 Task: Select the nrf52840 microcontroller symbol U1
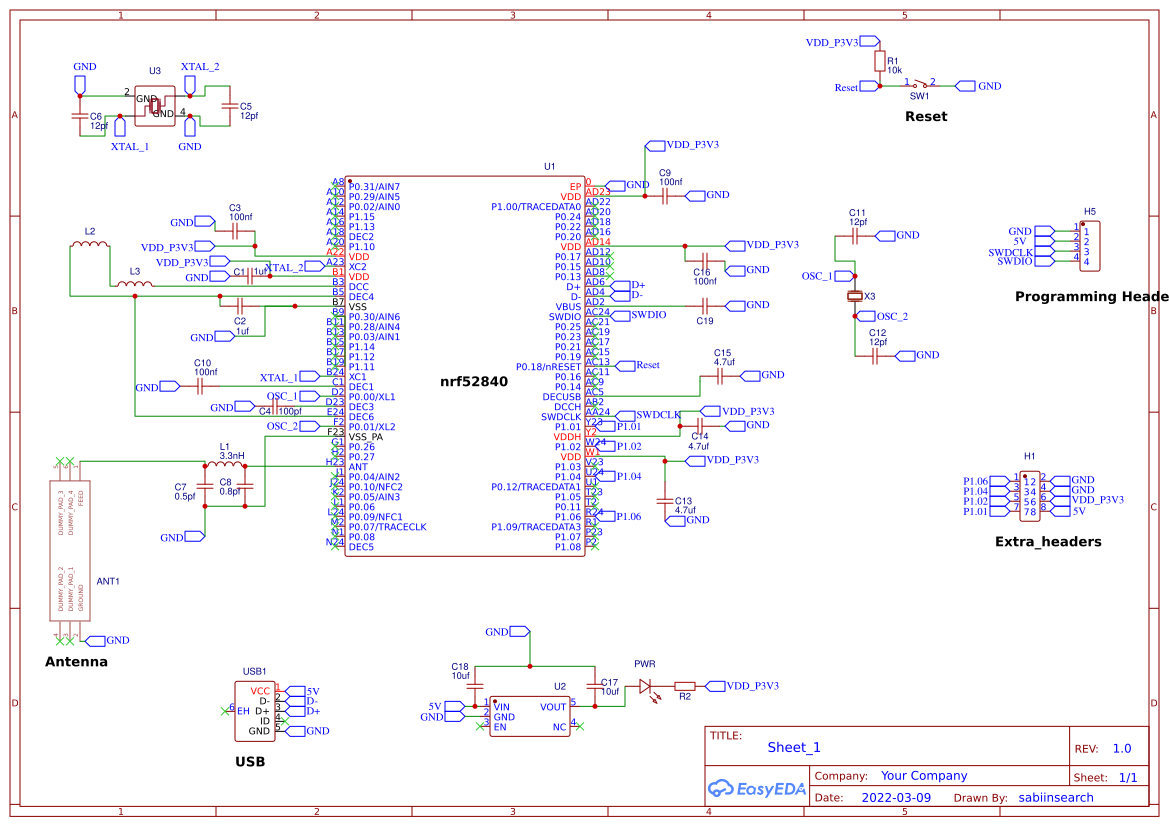(x=470, y=380)
